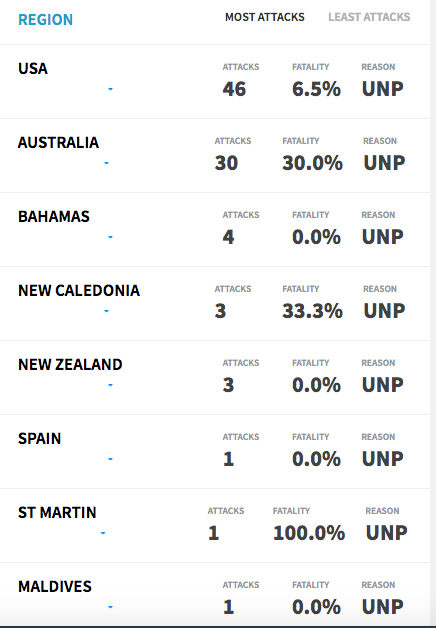Open the Australia region entry
436x628 pixels.
58,143
